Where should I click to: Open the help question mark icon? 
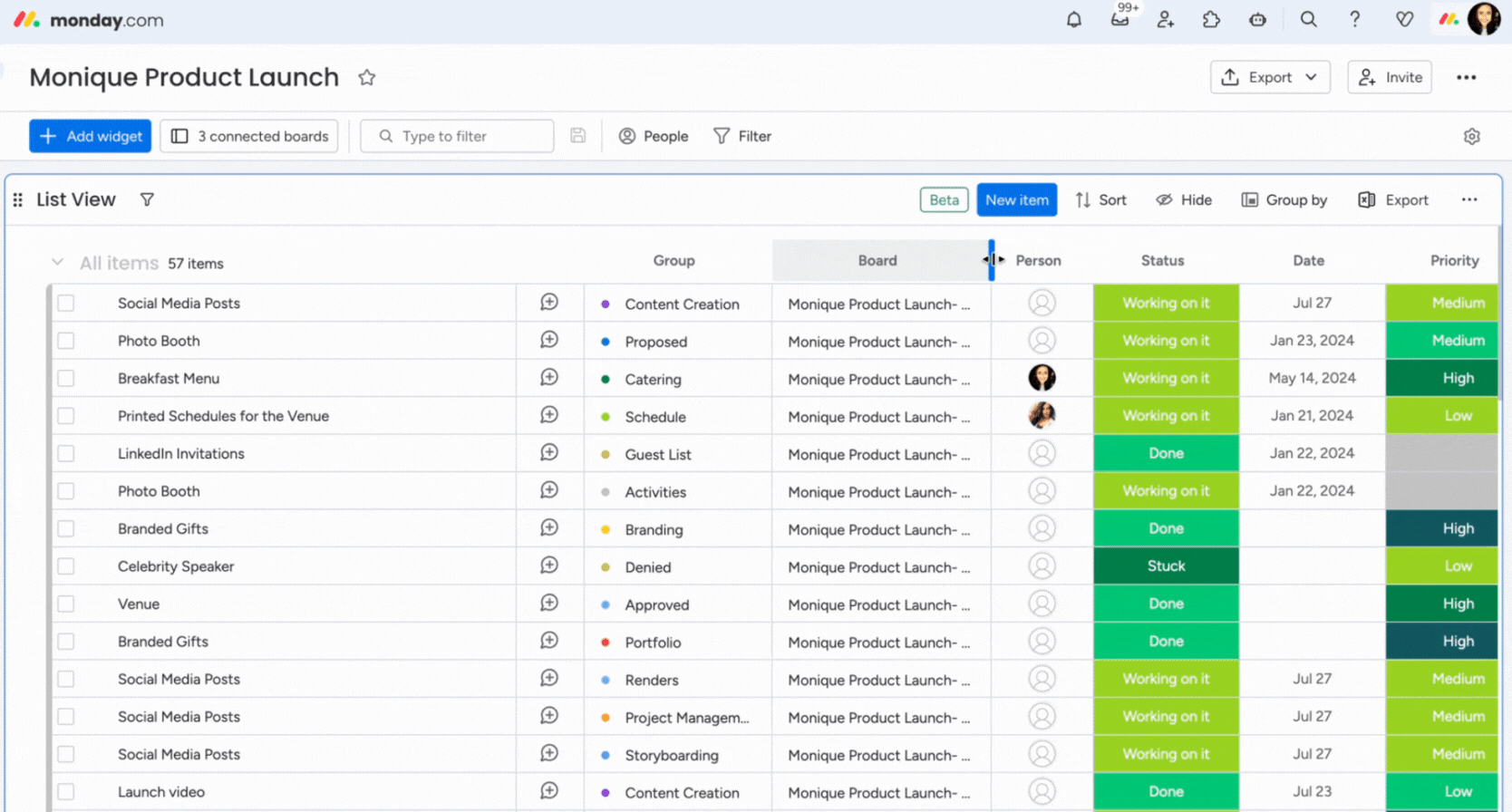(1354, 20)
